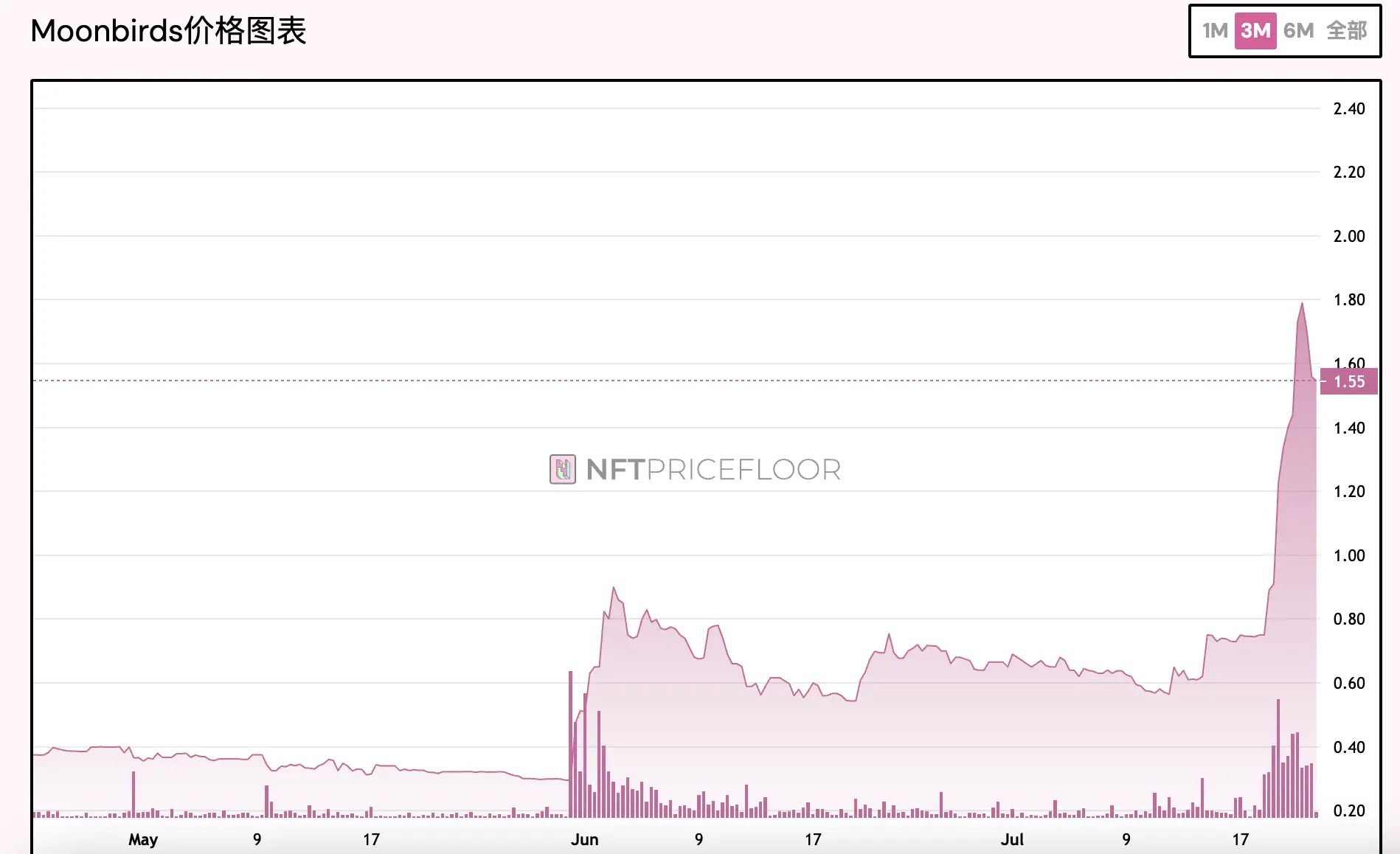Viewport: 1400px width, 854px height.
Task: Click the NFTPriceFloor logo icon in watermark
Action: pos(563,469)
